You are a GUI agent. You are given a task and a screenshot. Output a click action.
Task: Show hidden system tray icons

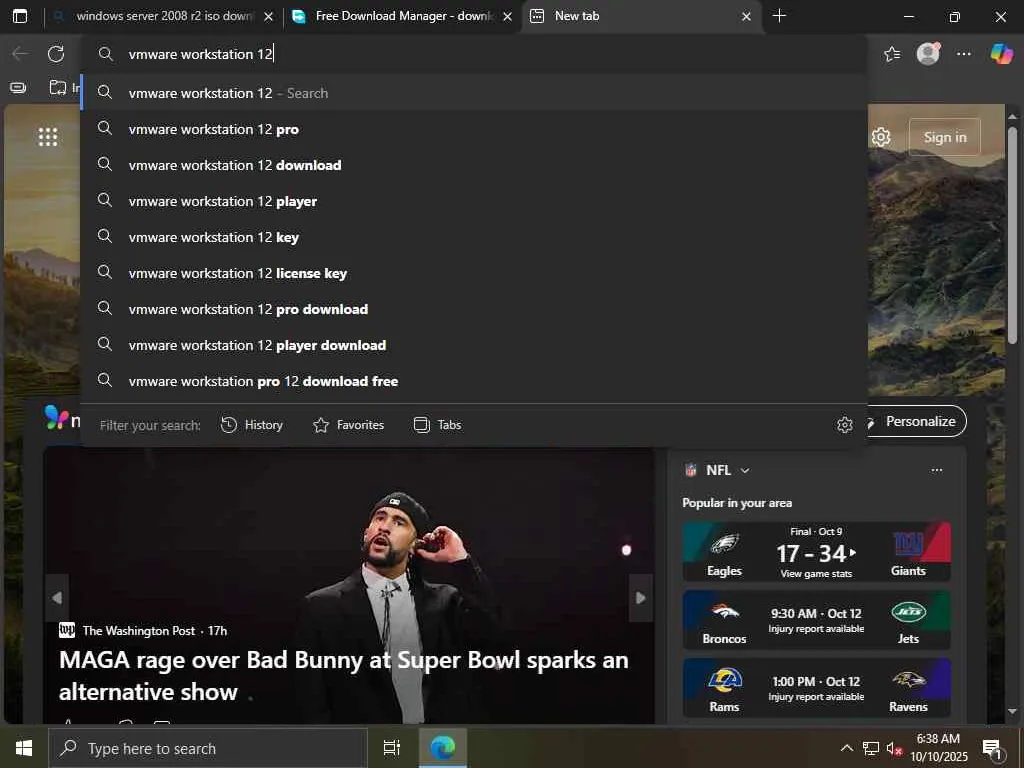coord(846,748)
